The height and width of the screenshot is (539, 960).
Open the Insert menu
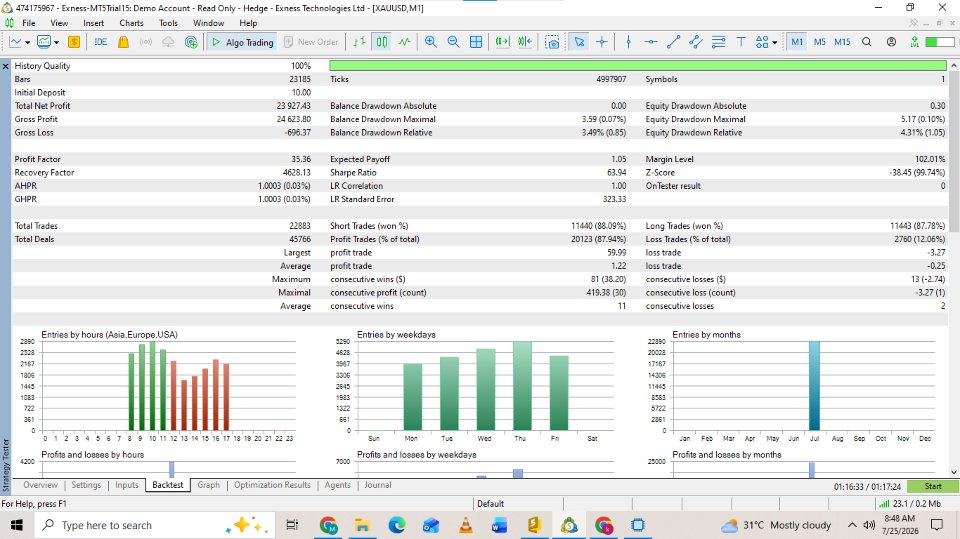point(94,23)
